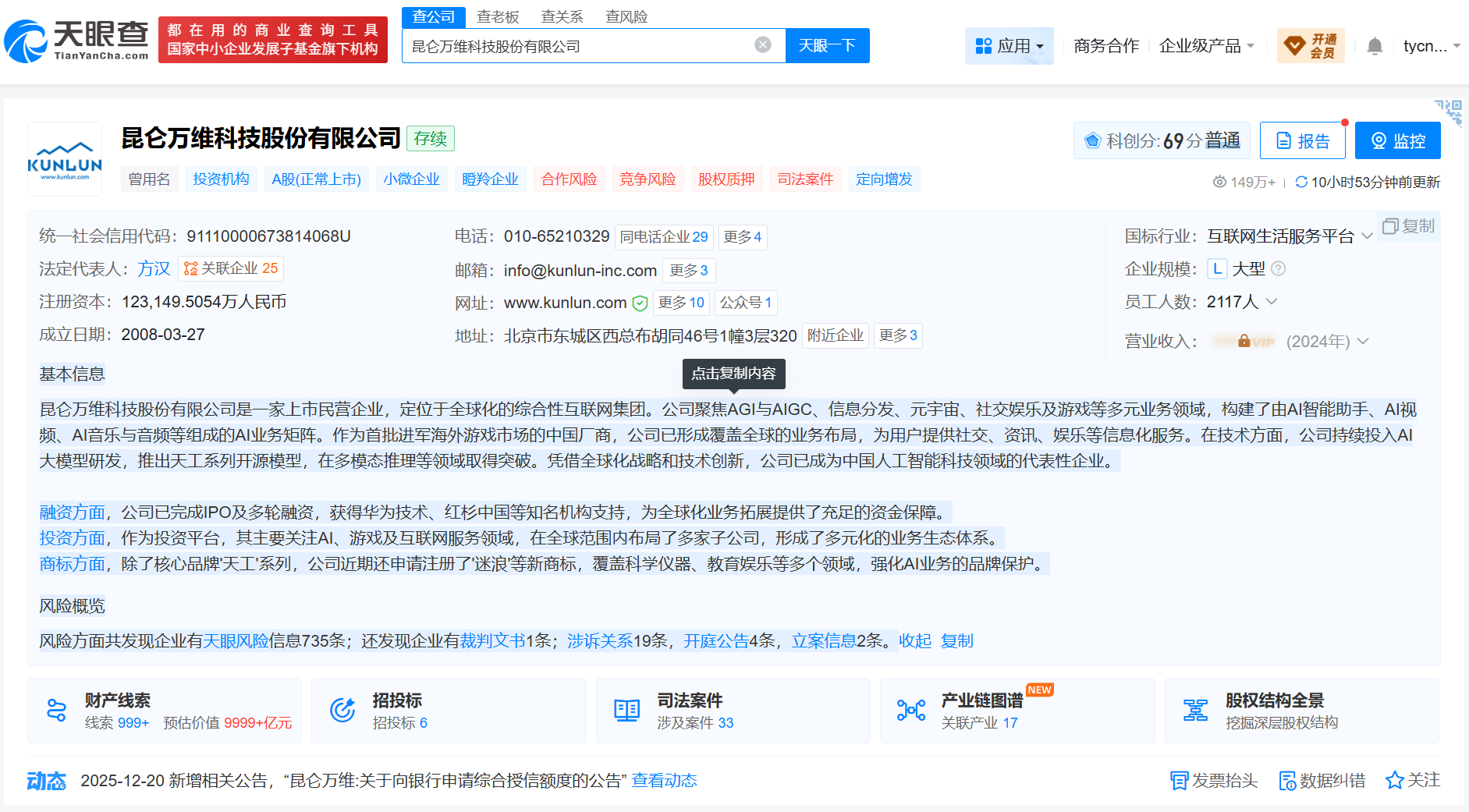Viewport: 1469px width, 812px height.
Task: Open 司法案件 card
Action: 733,711
